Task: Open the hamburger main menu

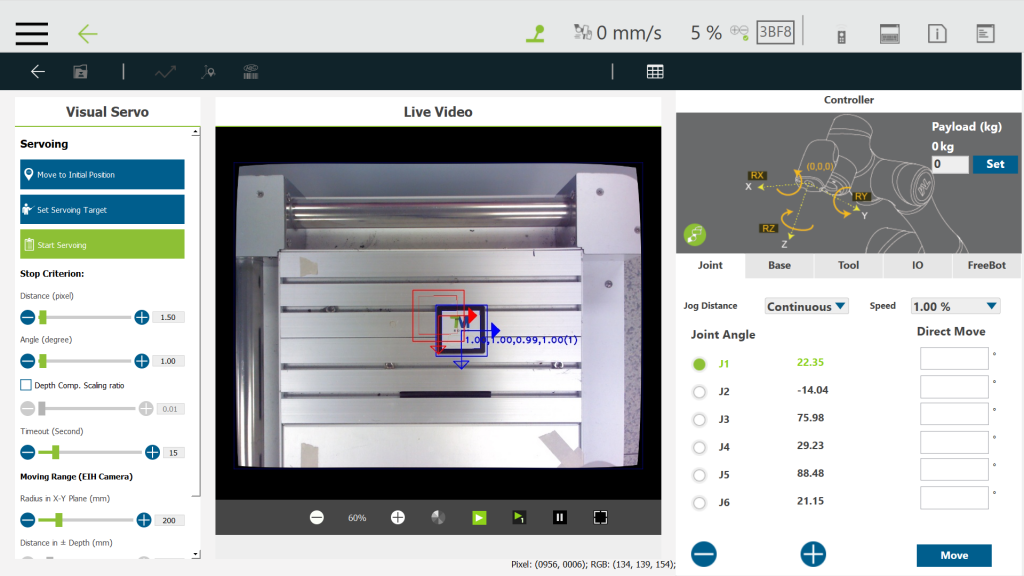Action: [32, 33]
